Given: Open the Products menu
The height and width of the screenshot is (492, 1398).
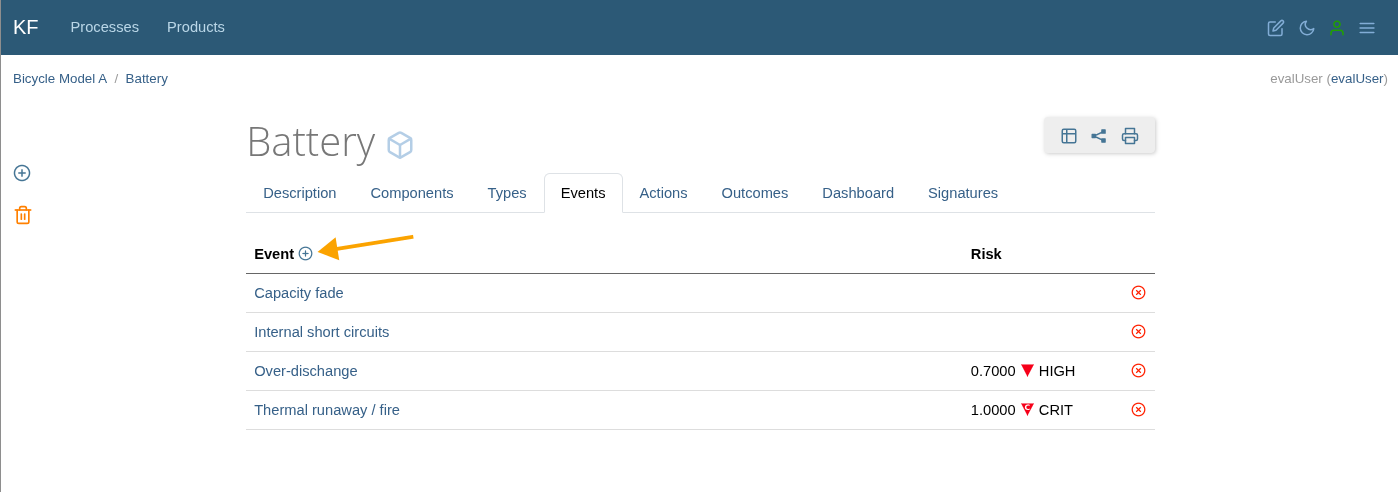Looking at the screenshot, I should [x=195, y=27].
